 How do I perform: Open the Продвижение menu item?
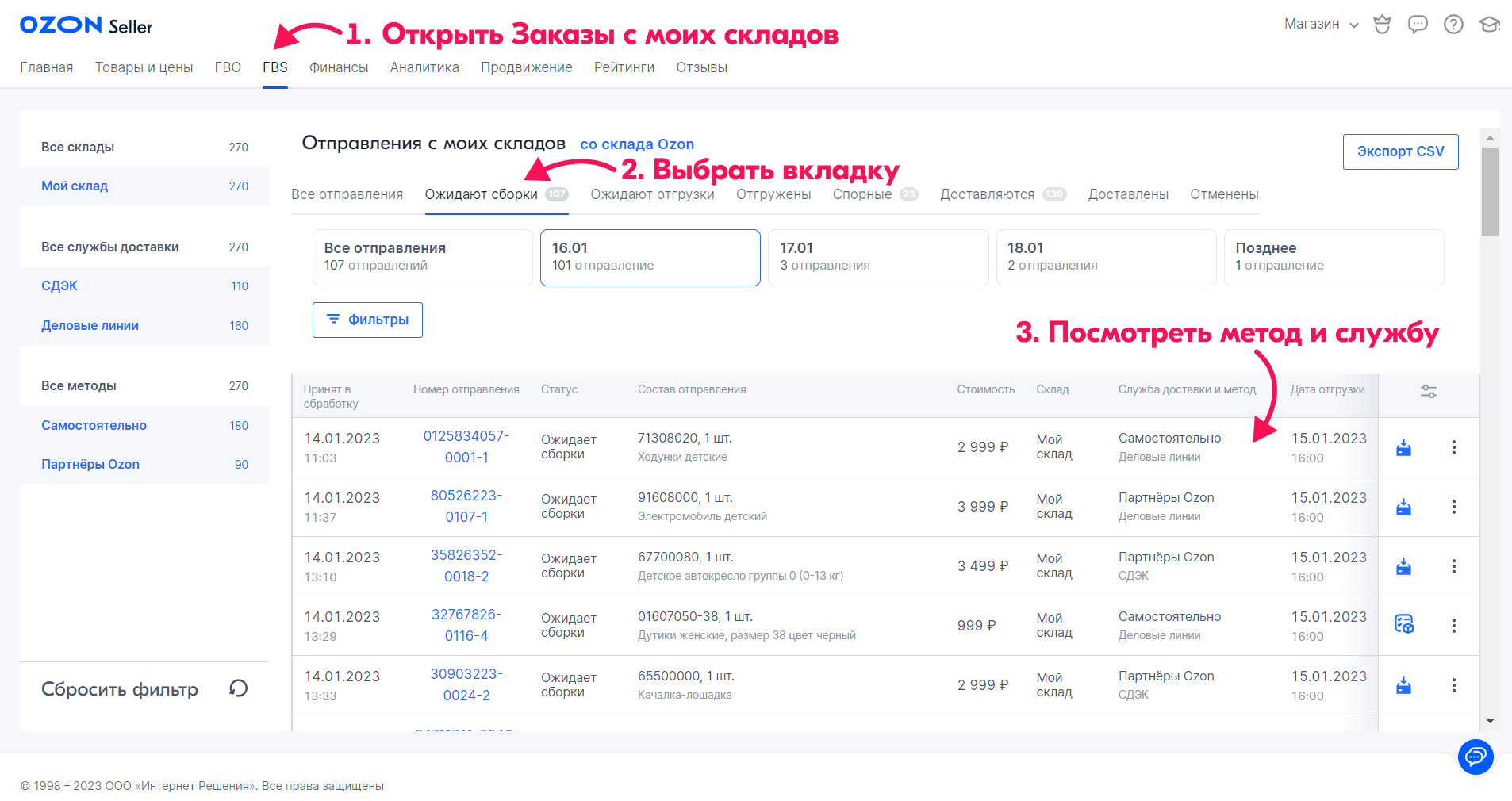[527, 67]
